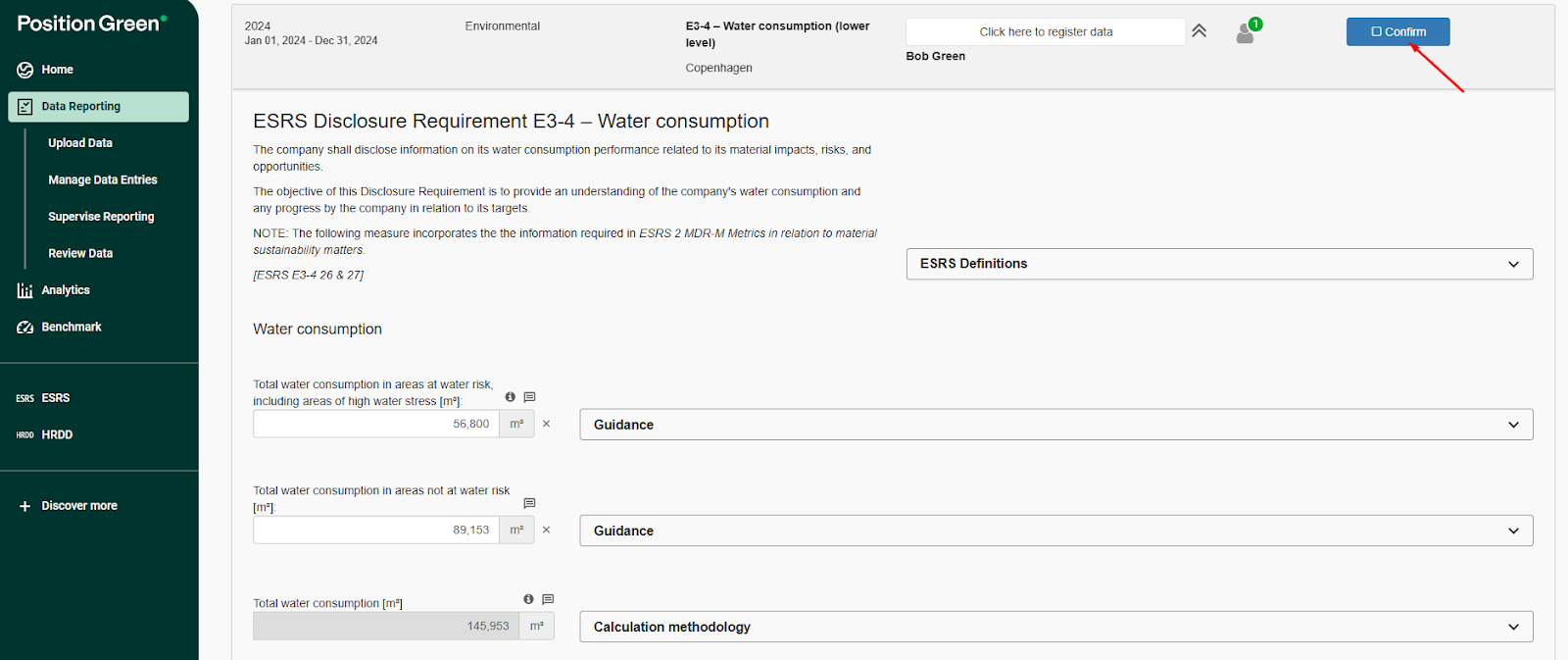Click the m³ unit beside 145,953
1568x660 pixels.
[536, 626]
